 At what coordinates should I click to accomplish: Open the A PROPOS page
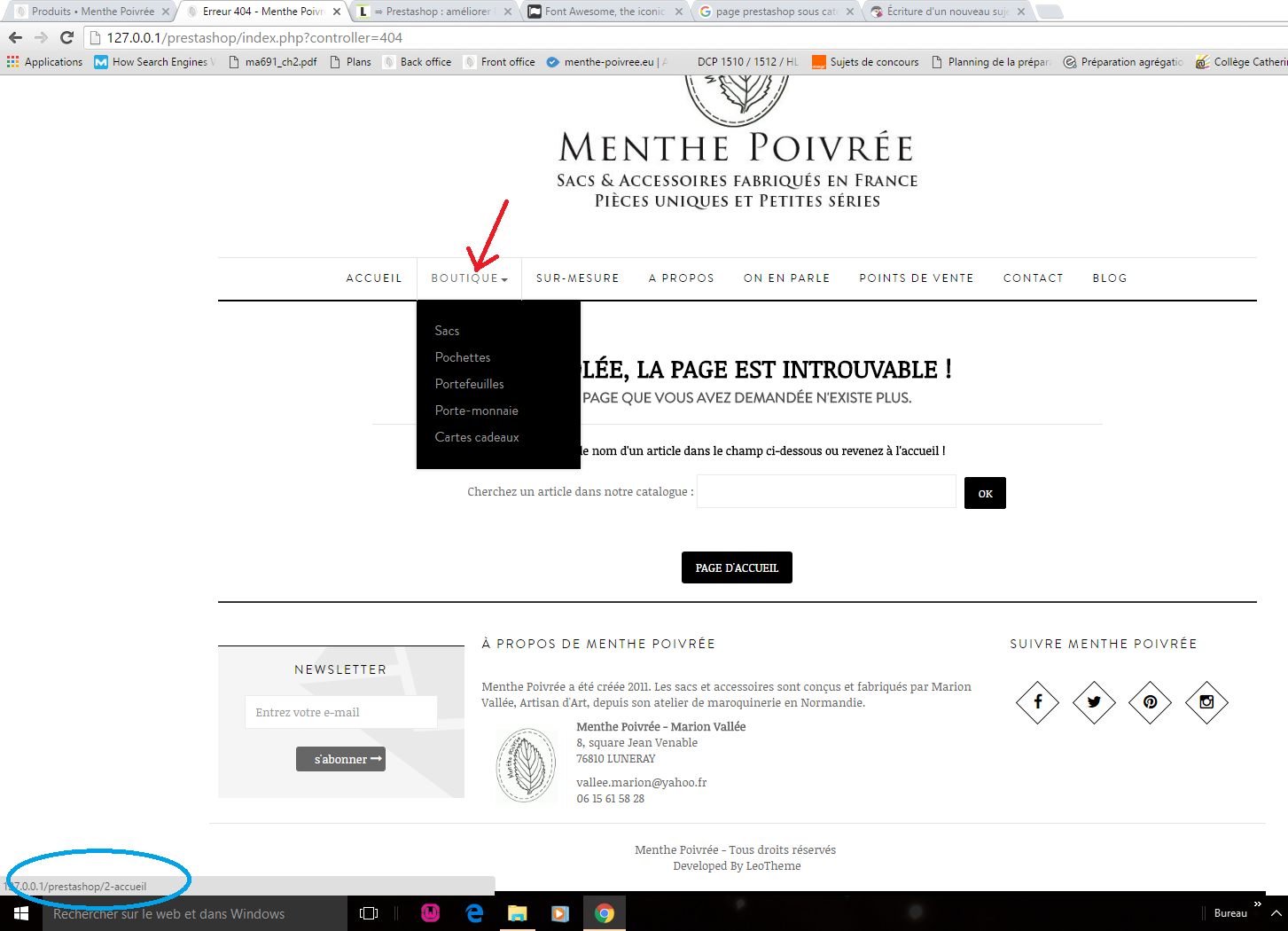[682, 278]
